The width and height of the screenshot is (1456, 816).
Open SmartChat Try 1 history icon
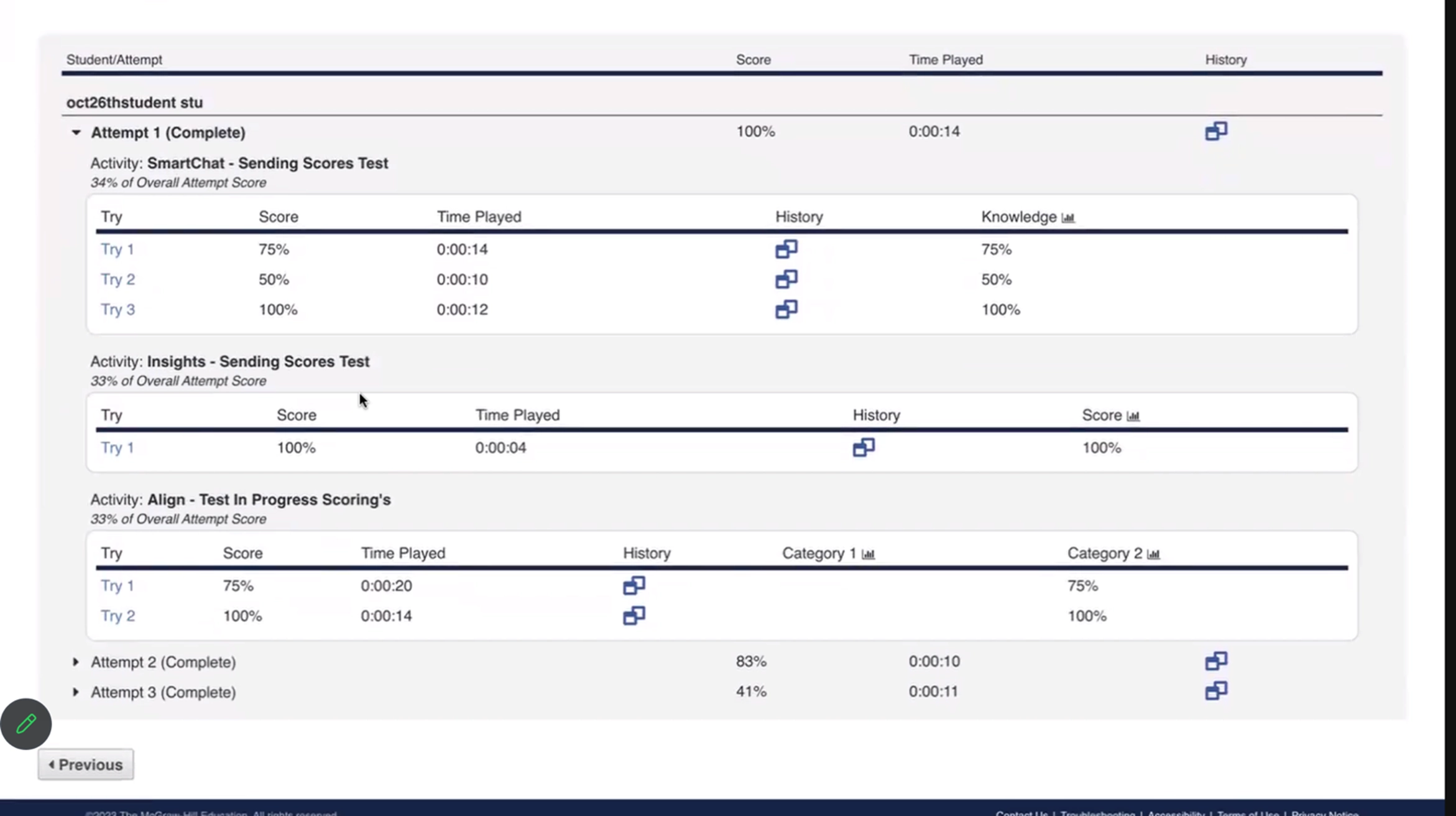786,249
